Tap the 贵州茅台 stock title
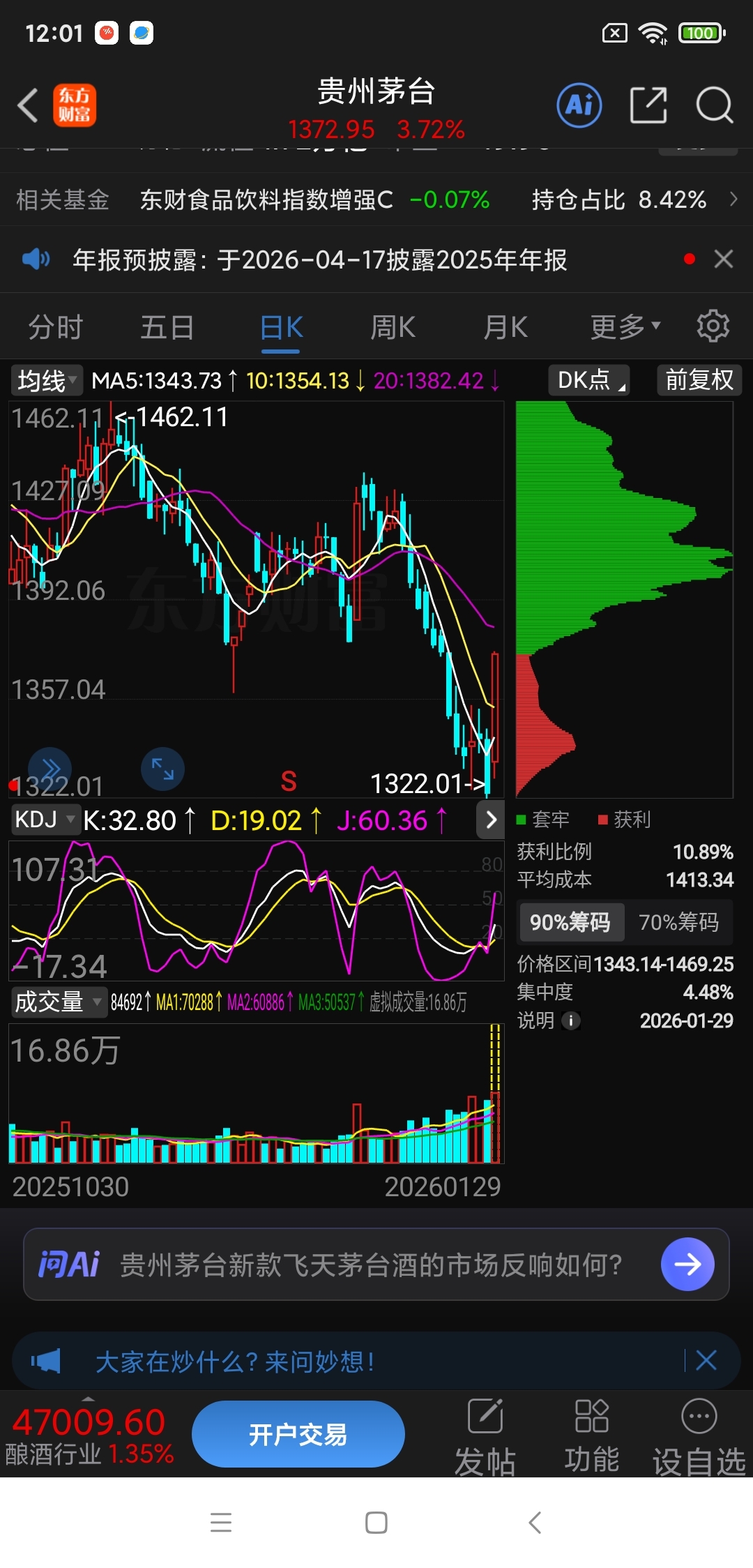This screenshot has height=1568, width=753. pyautogui.click(x=376, y=91)
